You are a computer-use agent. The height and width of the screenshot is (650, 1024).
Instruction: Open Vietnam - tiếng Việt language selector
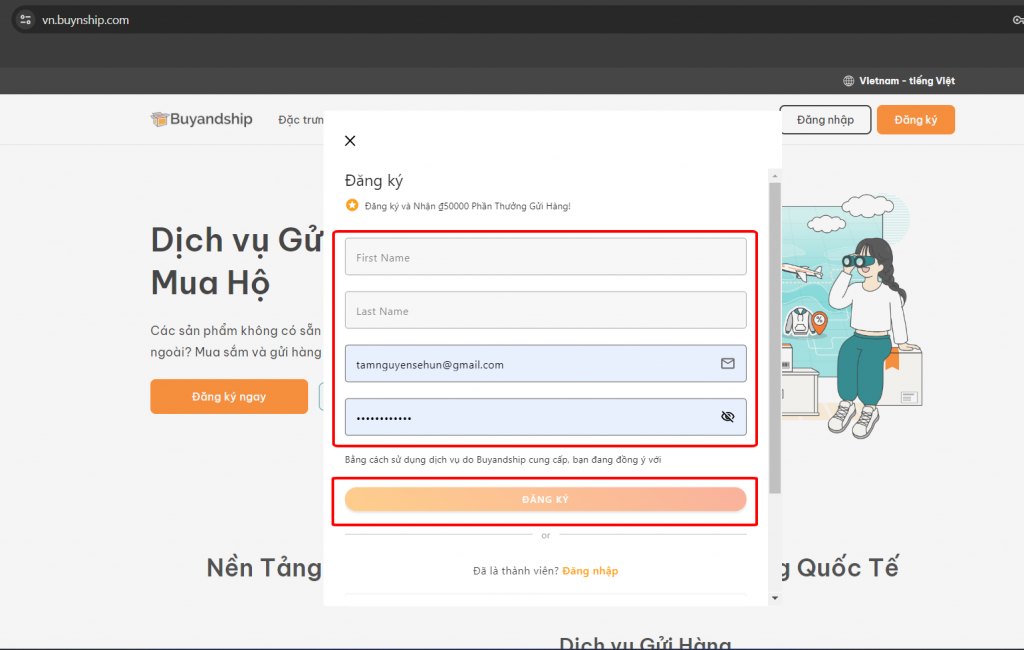click(899, 81)
